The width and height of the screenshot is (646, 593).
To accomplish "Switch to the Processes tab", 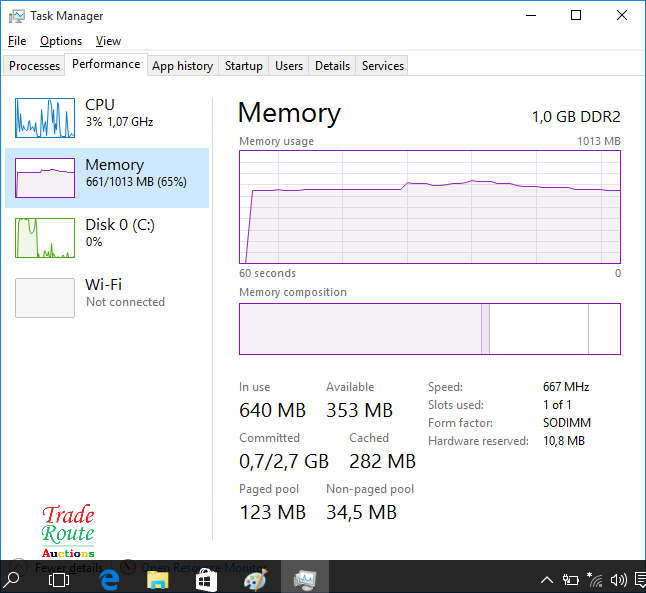I will coord(35,66).
